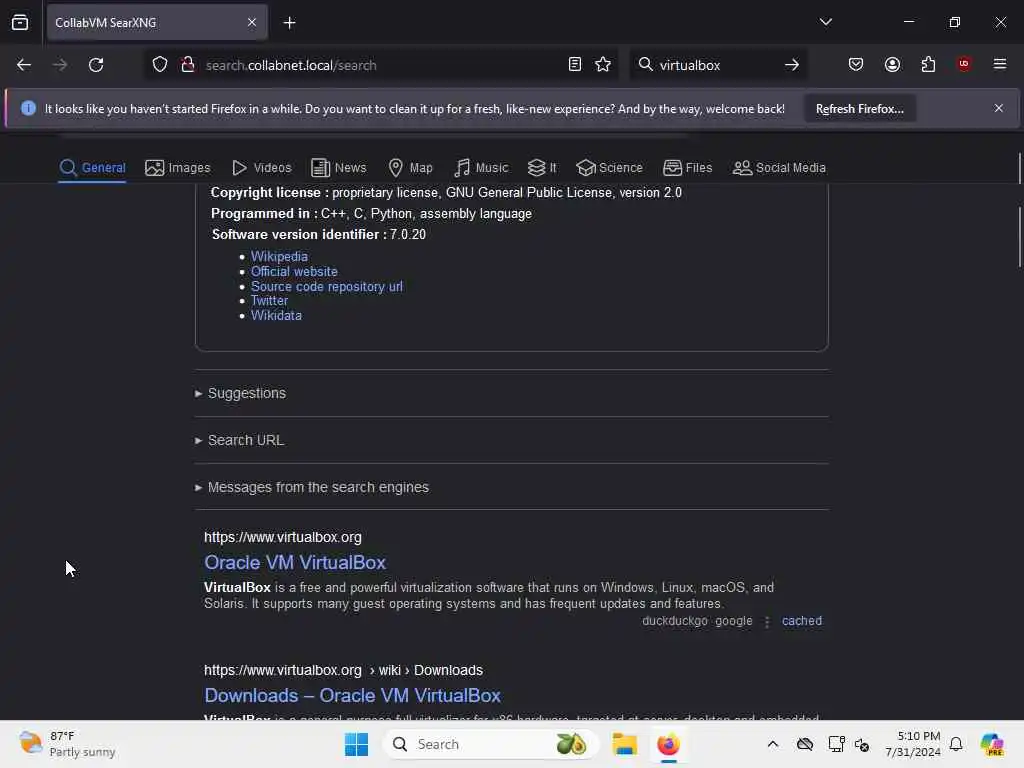Open a new browser tab
Image resolution: width=1024 pixels, height=768 pixels.
(x=289, y=23)
